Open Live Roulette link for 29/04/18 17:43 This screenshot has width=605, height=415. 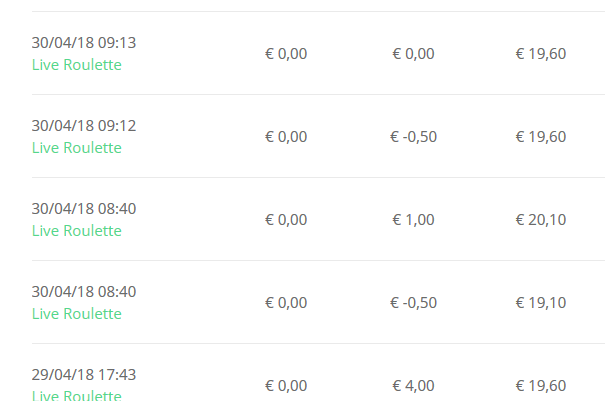pyautogui.click(x=77, y=396)
